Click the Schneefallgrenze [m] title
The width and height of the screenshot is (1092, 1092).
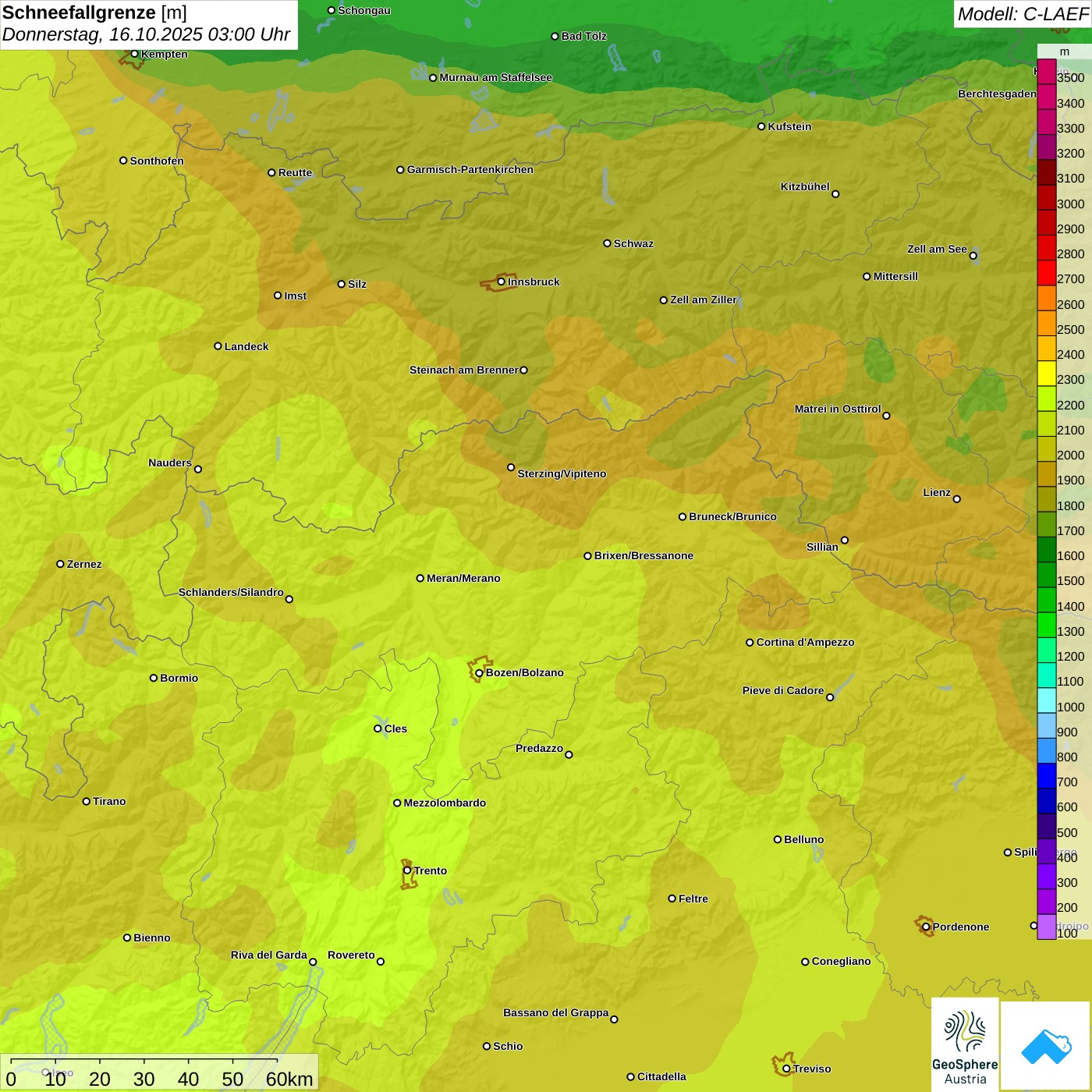[94, 12]
